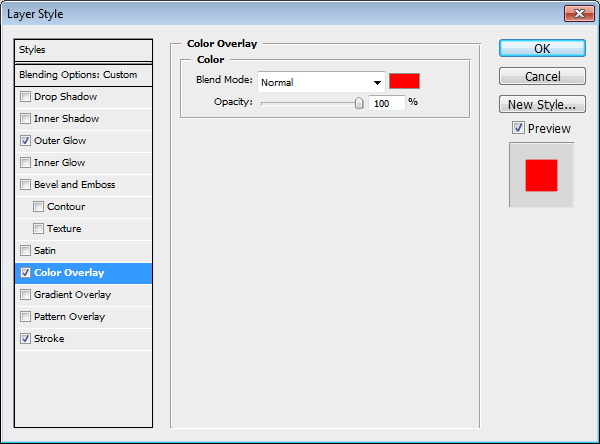Open the Stroke settings label
600x444 pixels.
pos(49,339)
